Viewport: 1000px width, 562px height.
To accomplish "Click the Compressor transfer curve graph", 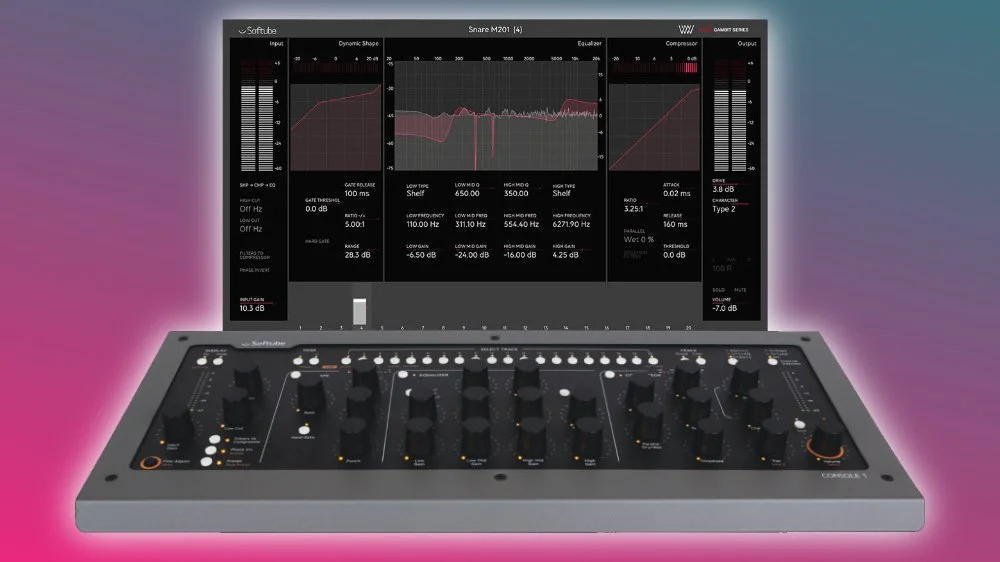I will (654, 128).
